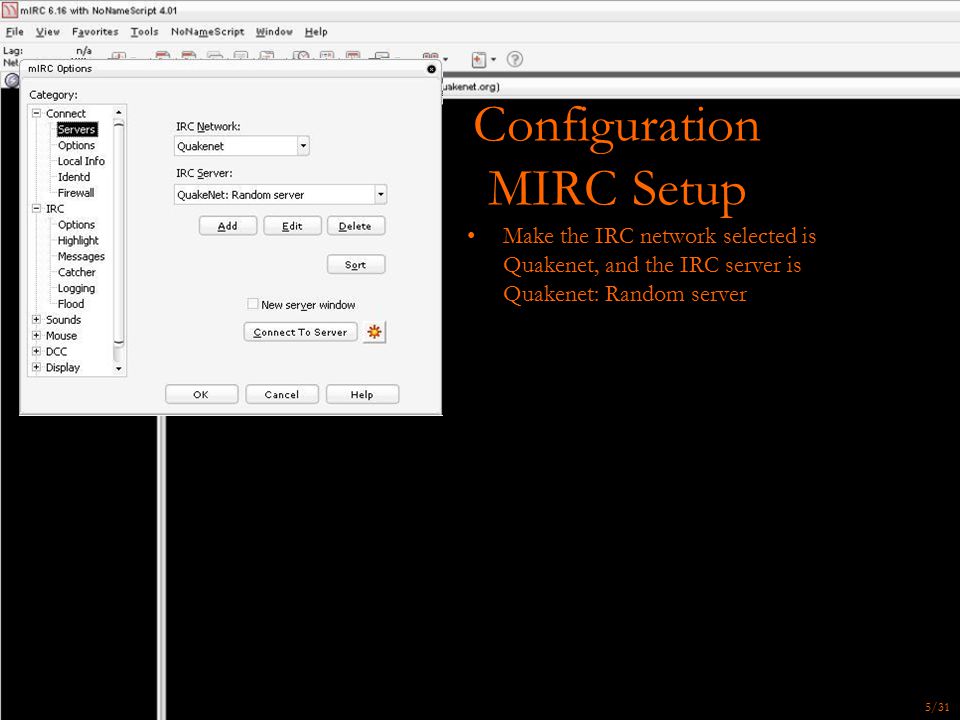Click the Help button in the dialog
Image resolution: width=960 pixels, height=720 pixels.
point(362,394)
